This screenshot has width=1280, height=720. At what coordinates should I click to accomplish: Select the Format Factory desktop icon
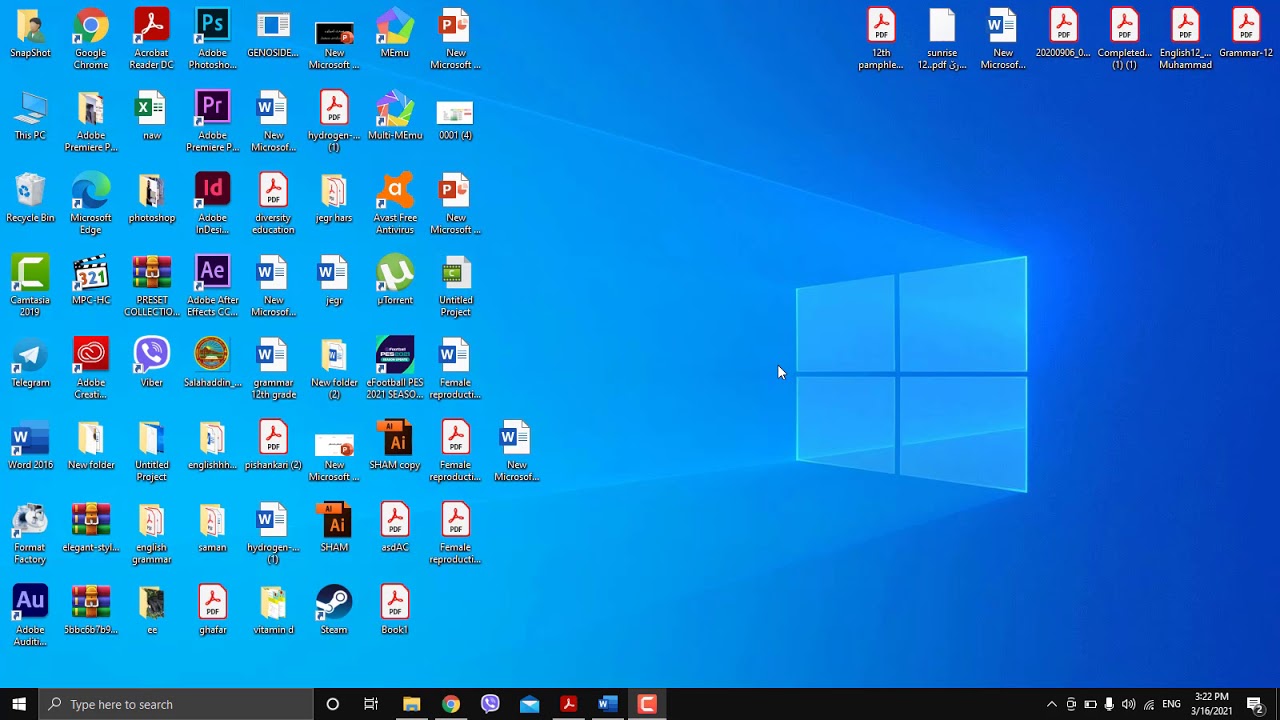(30, 534)
